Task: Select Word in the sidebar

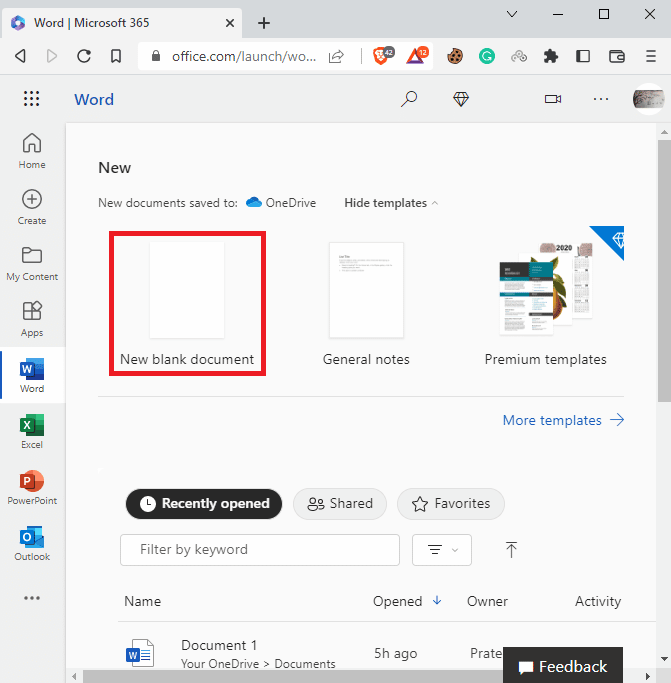Action: (32, 375)
